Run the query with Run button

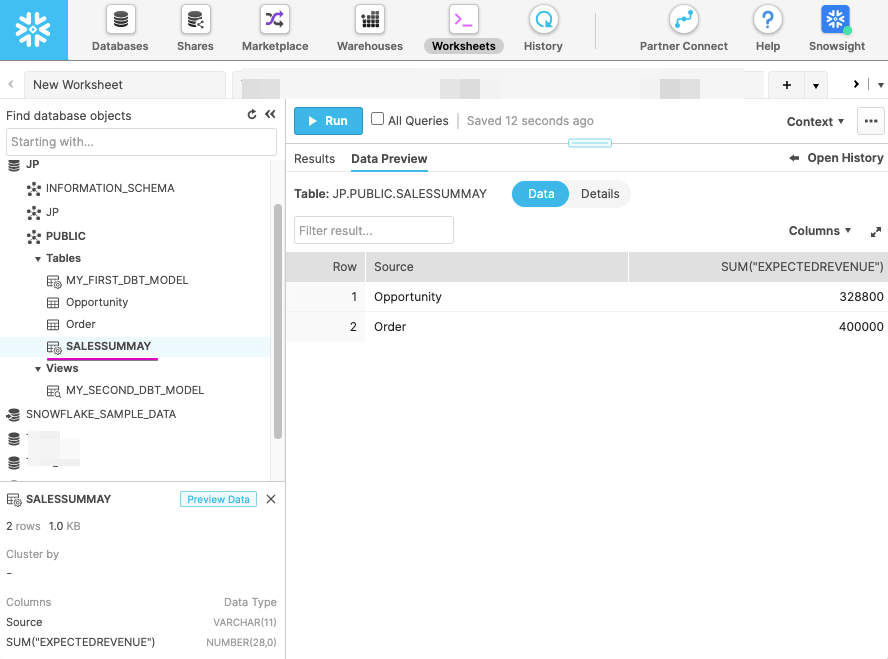tap(328, 121)
